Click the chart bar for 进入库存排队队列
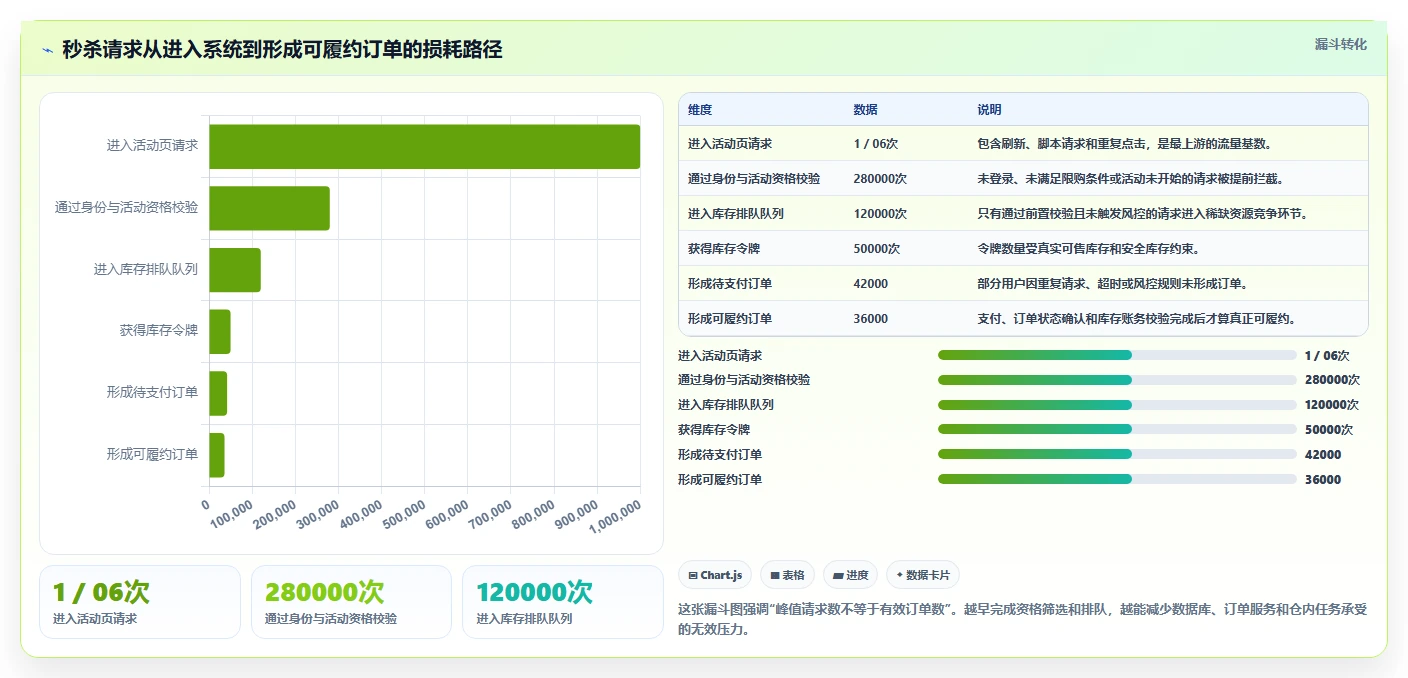 pyautogui.click(x=235, y=270)
